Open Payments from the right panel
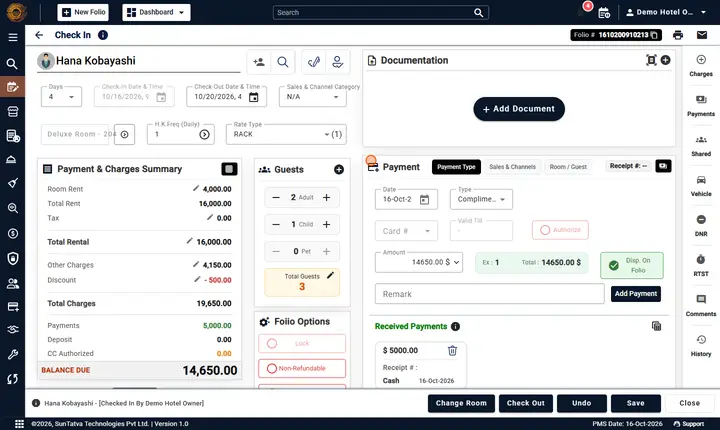Image resolution: width=720 pixels, height=430 pixels. click(x=701, y=106)
